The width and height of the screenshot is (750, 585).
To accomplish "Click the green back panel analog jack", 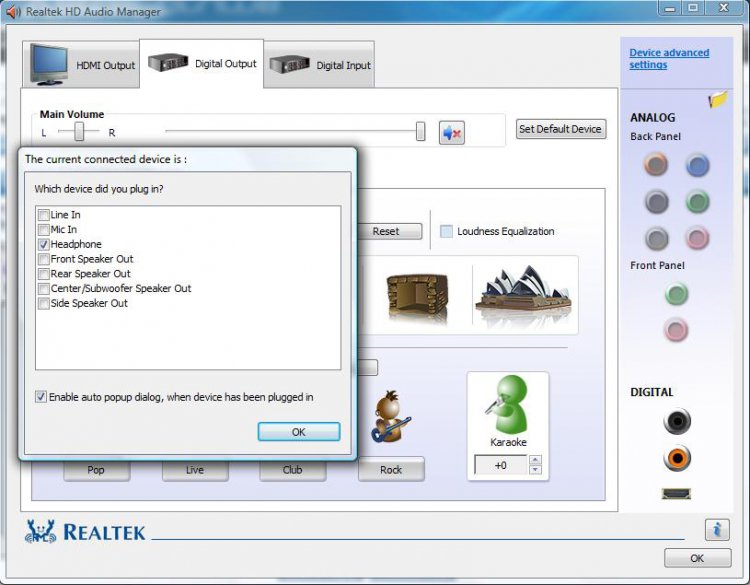I will click(697, 201).
